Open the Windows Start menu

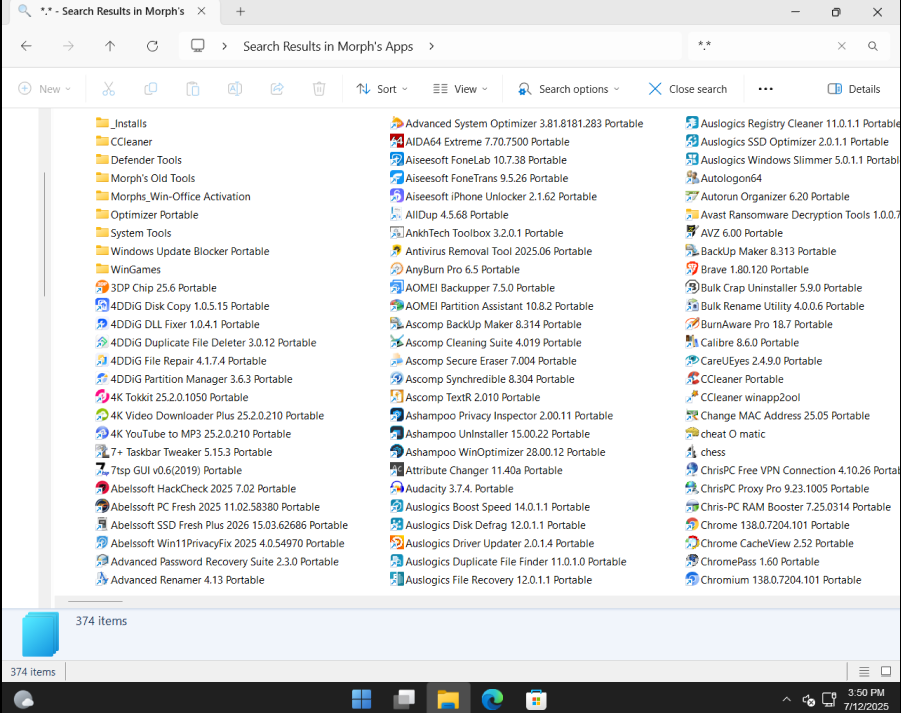(361, 699)
